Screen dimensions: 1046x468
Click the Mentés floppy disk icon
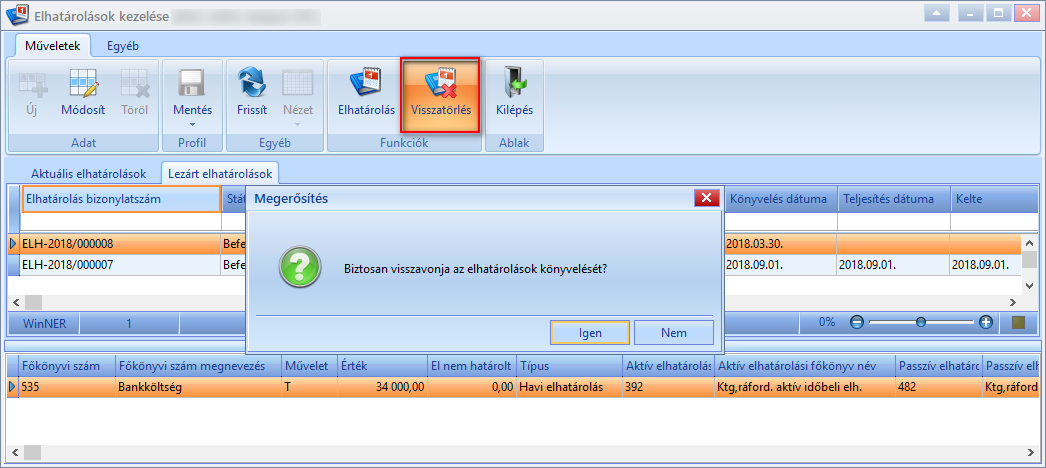tap(192, 83)
